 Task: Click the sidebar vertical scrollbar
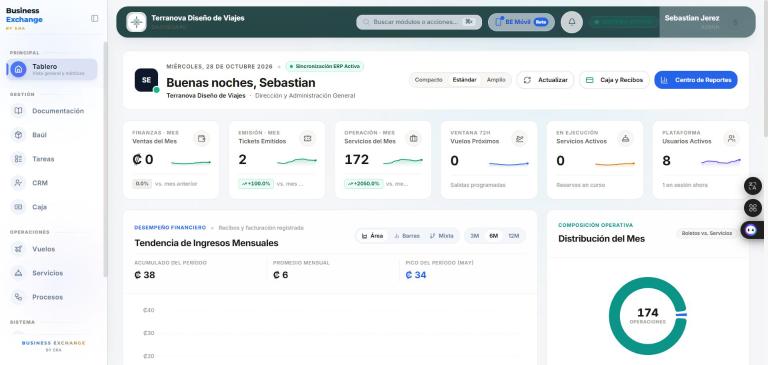coord(105,159)
